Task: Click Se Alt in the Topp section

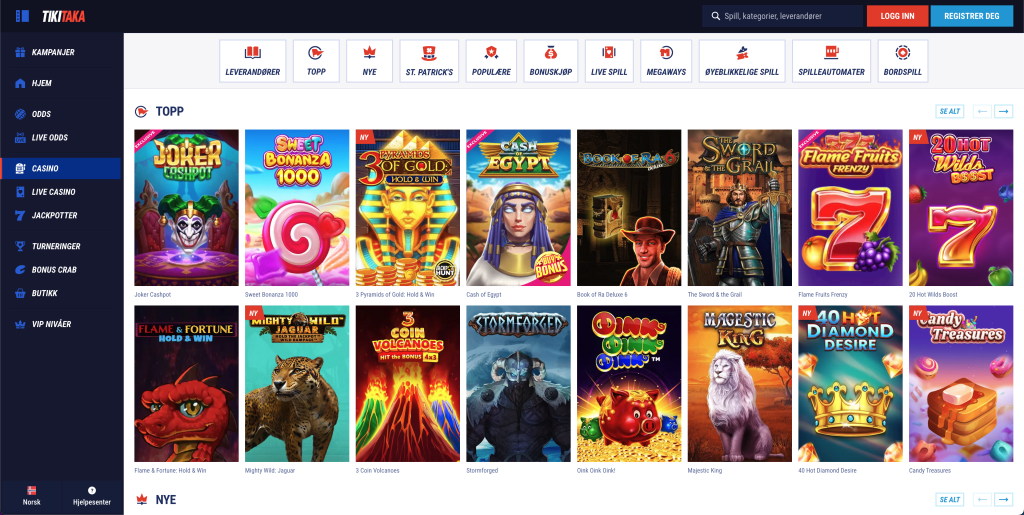Action: pos(950,112)
